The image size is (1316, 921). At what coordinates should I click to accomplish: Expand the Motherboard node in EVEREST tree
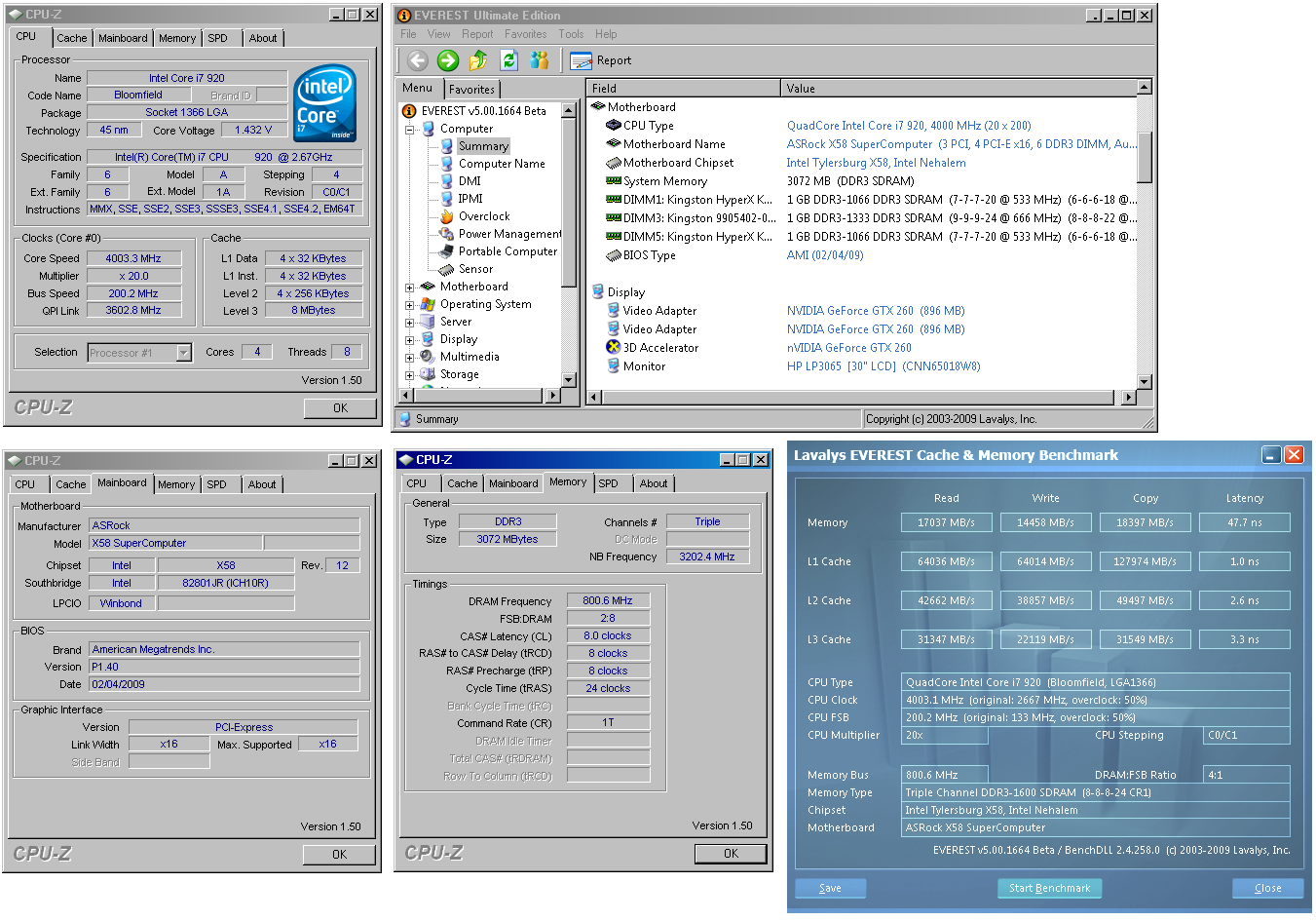click(x=410, y=288)
